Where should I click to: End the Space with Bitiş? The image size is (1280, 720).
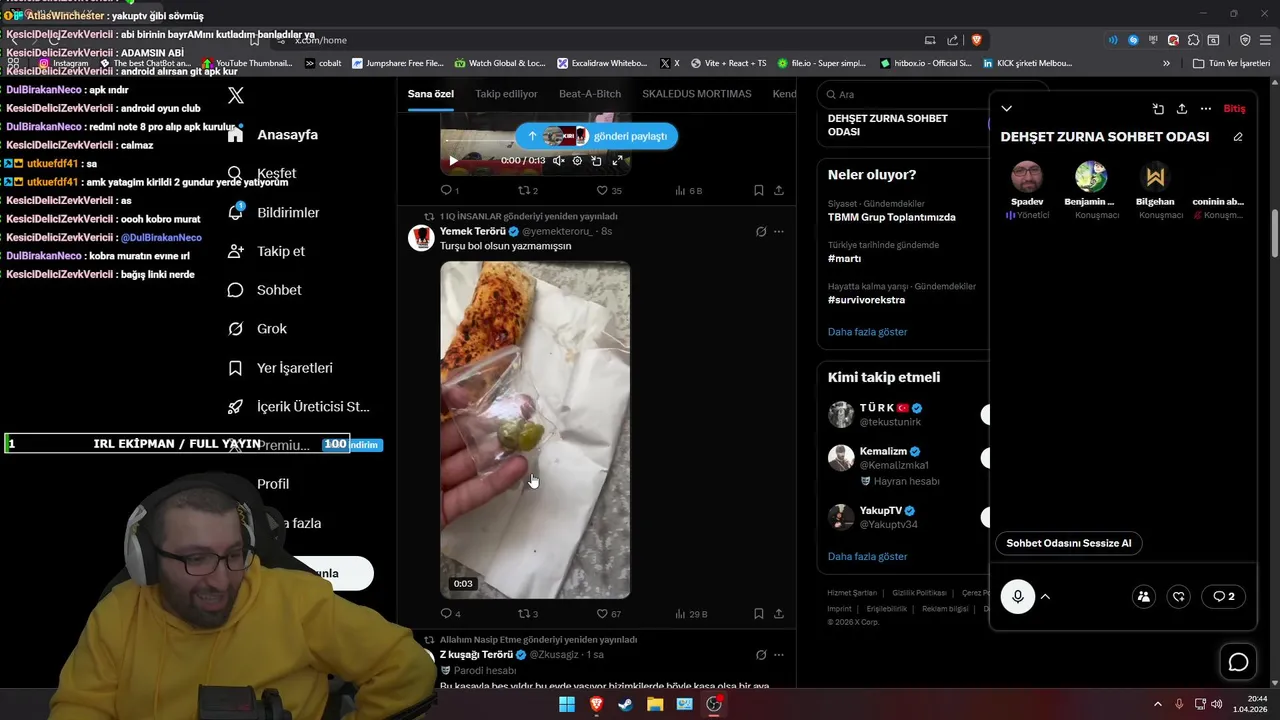(x=1235, y=109)
